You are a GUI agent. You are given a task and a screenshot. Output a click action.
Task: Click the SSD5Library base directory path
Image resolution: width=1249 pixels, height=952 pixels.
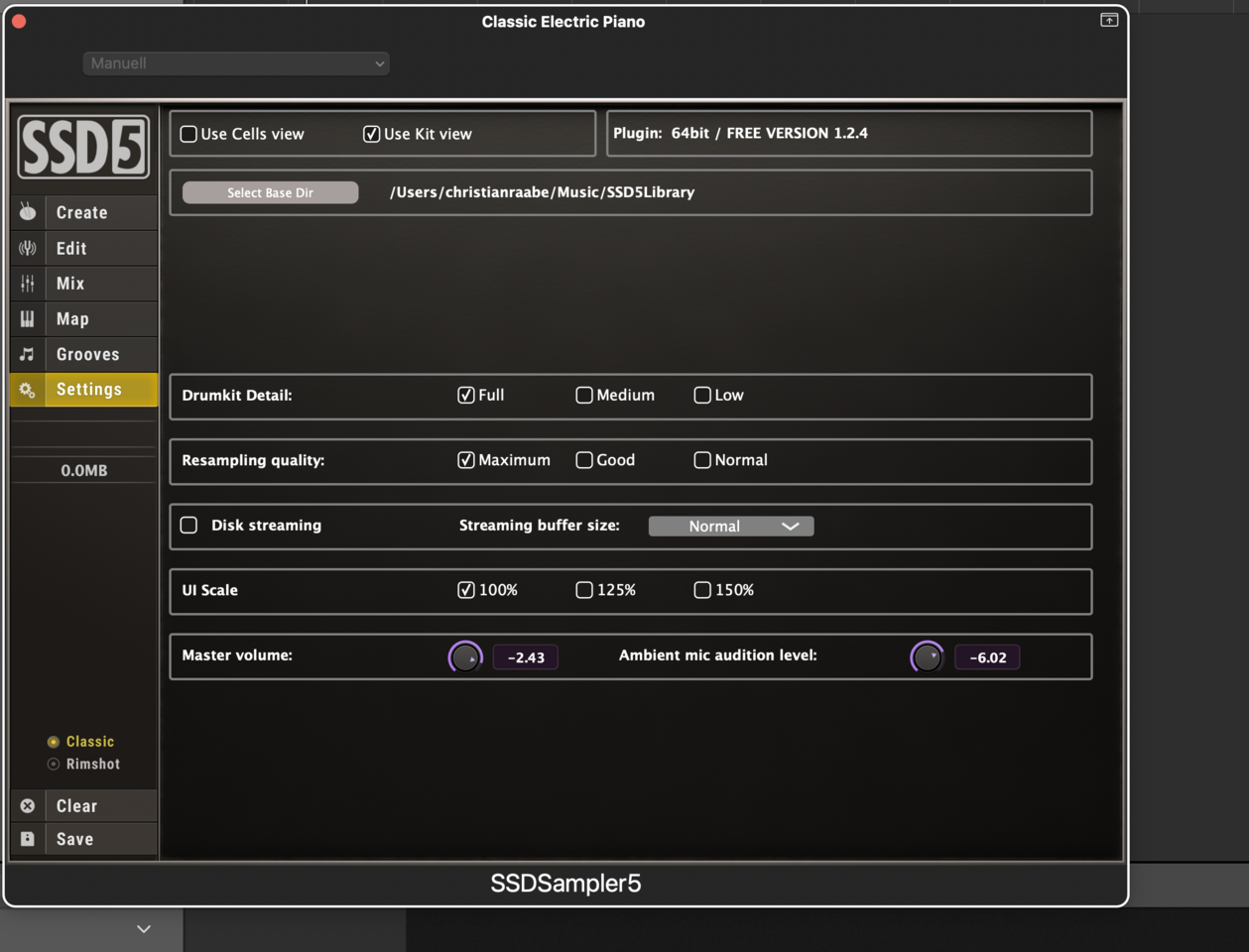coord(542,192)
